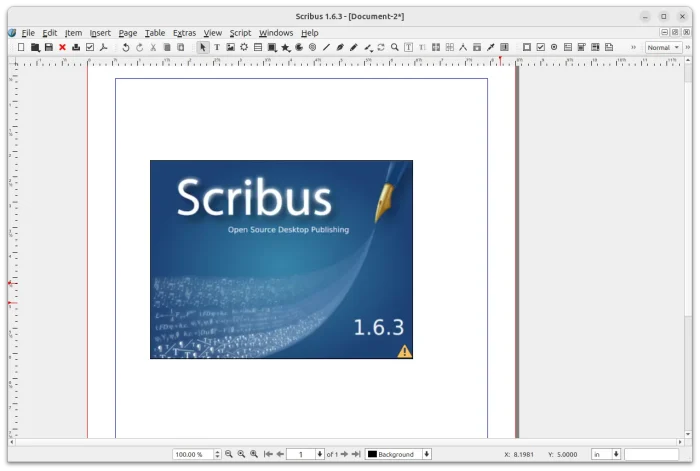
Task: Click the Open document folder icon
Action: click(x=35, y=47)
